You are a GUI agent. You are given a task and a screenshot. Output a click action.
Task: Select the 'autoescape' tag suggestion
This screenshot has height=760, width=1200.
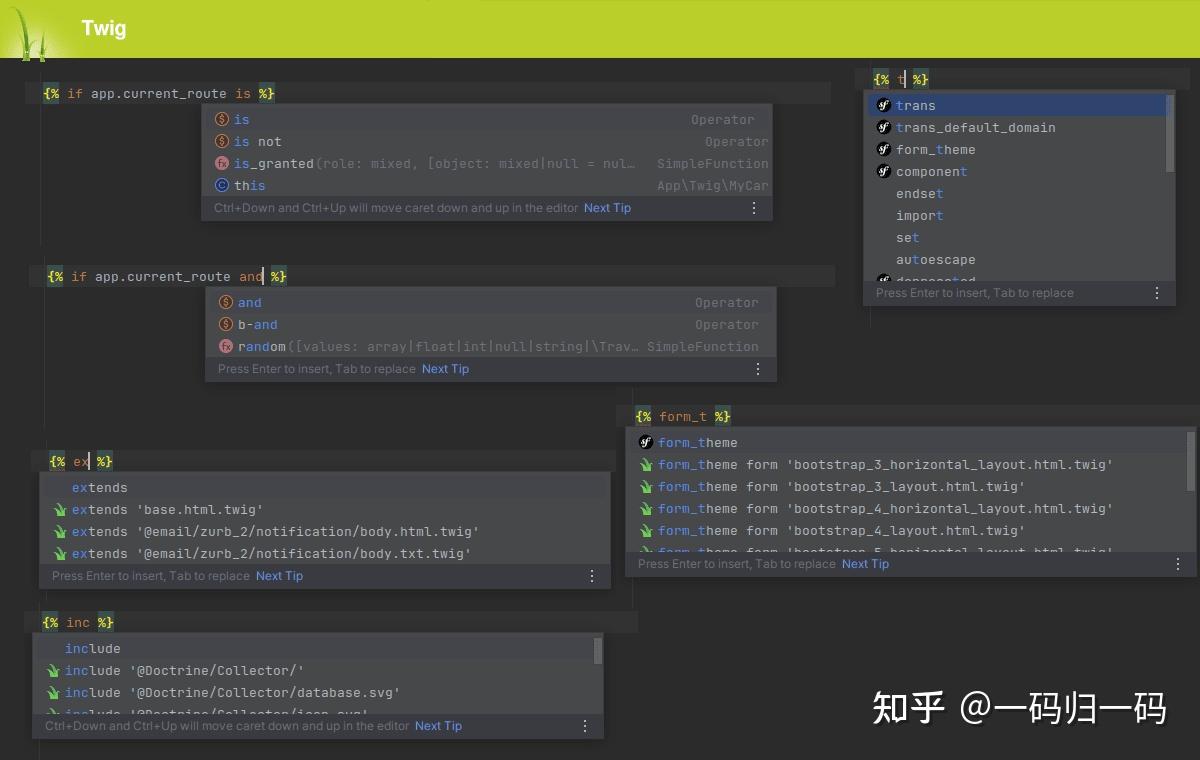point(1015,259)
